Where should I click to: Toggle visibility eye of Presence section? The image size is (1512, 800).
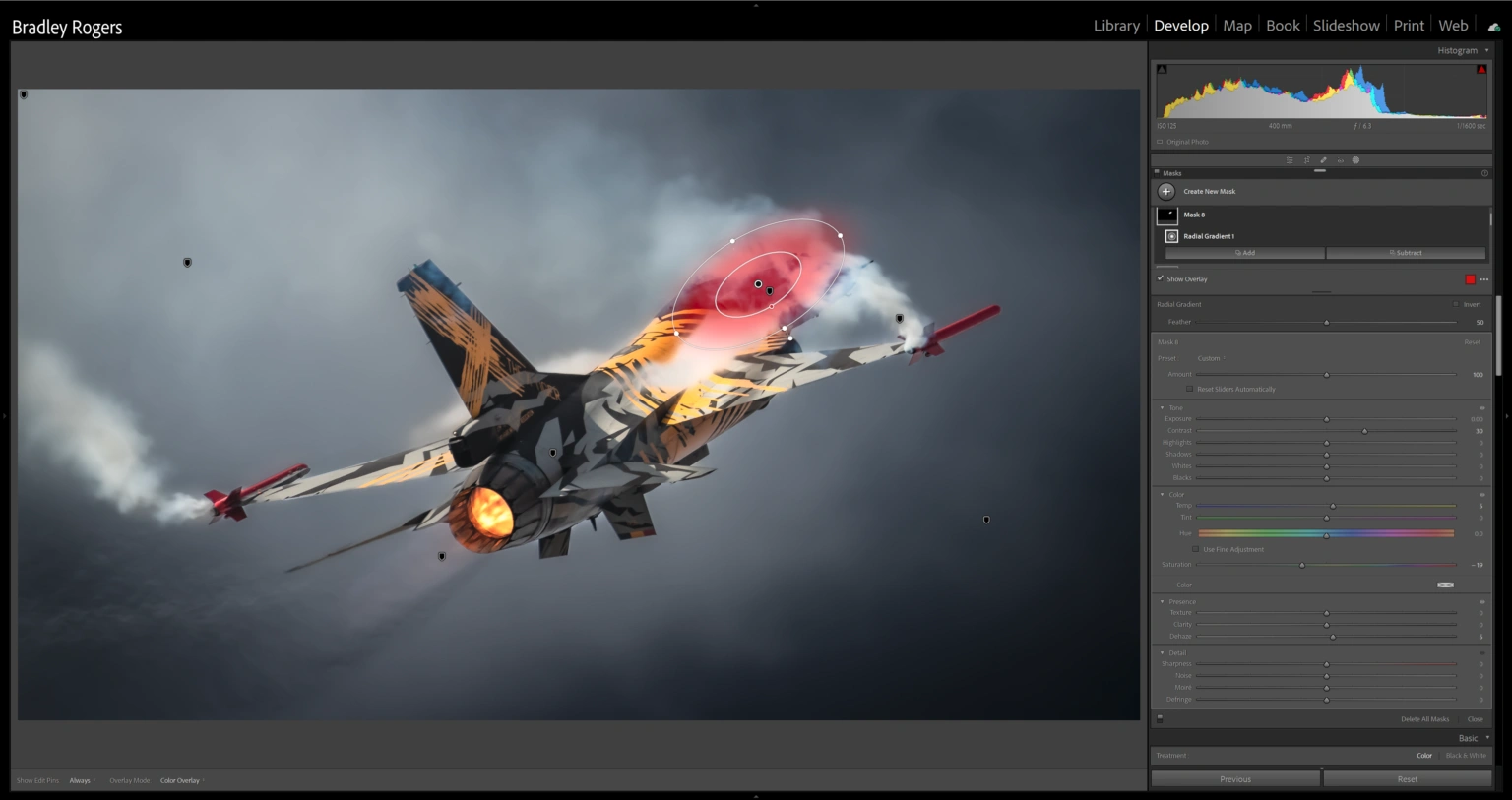coord(1481,601)
